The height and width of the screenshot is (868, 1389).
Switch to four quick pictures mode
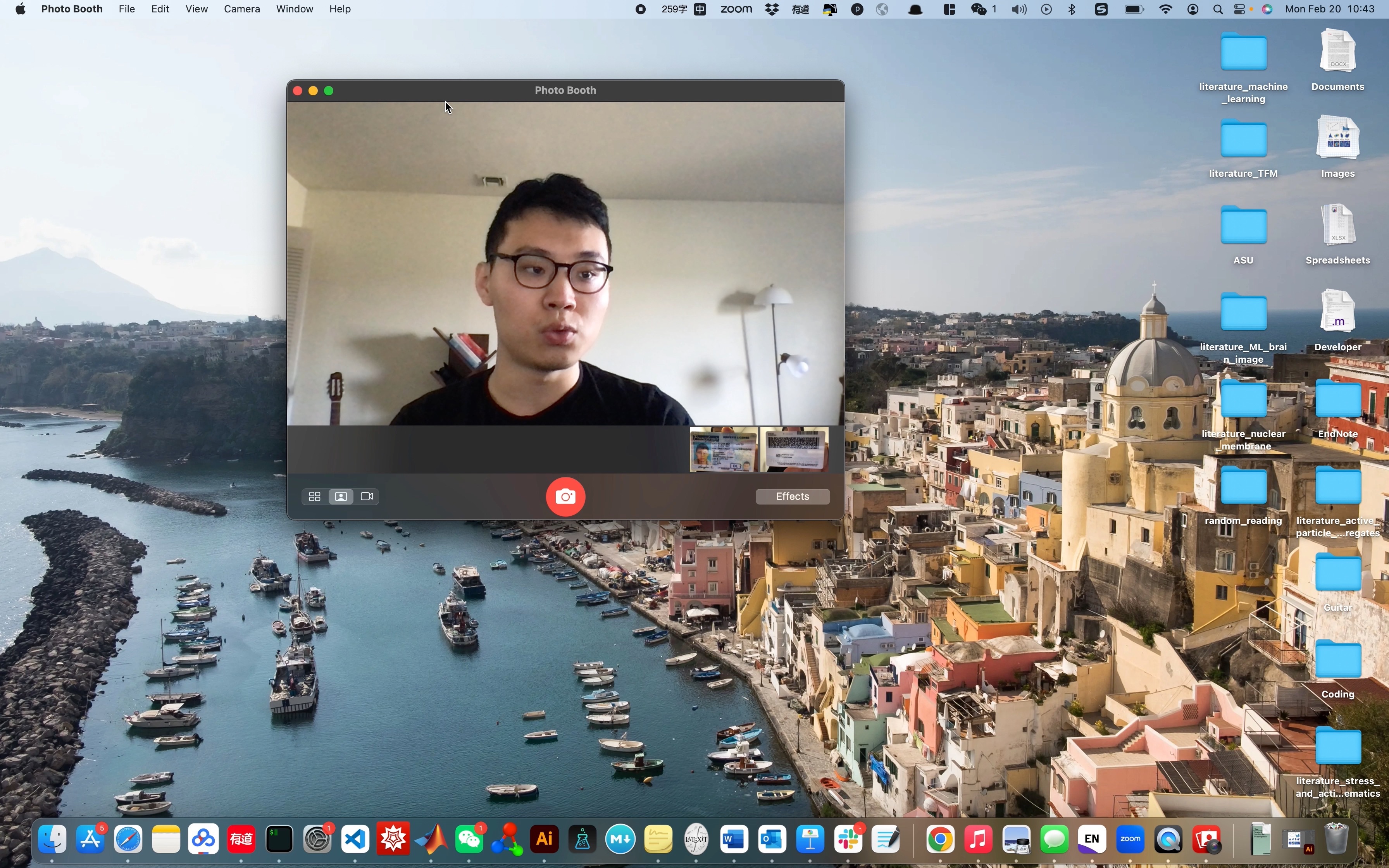pos(315,496)
